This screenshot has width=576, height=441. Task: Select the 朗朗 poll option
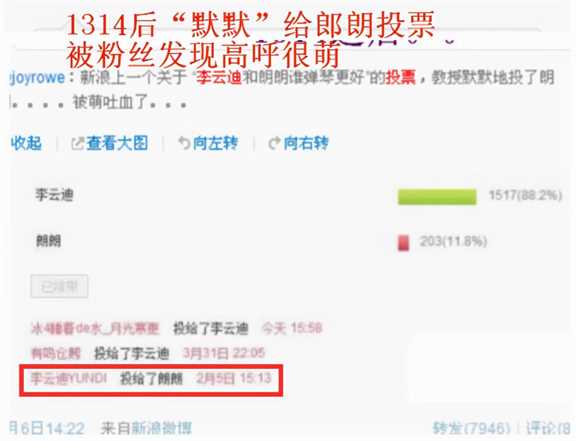point(48,241)
